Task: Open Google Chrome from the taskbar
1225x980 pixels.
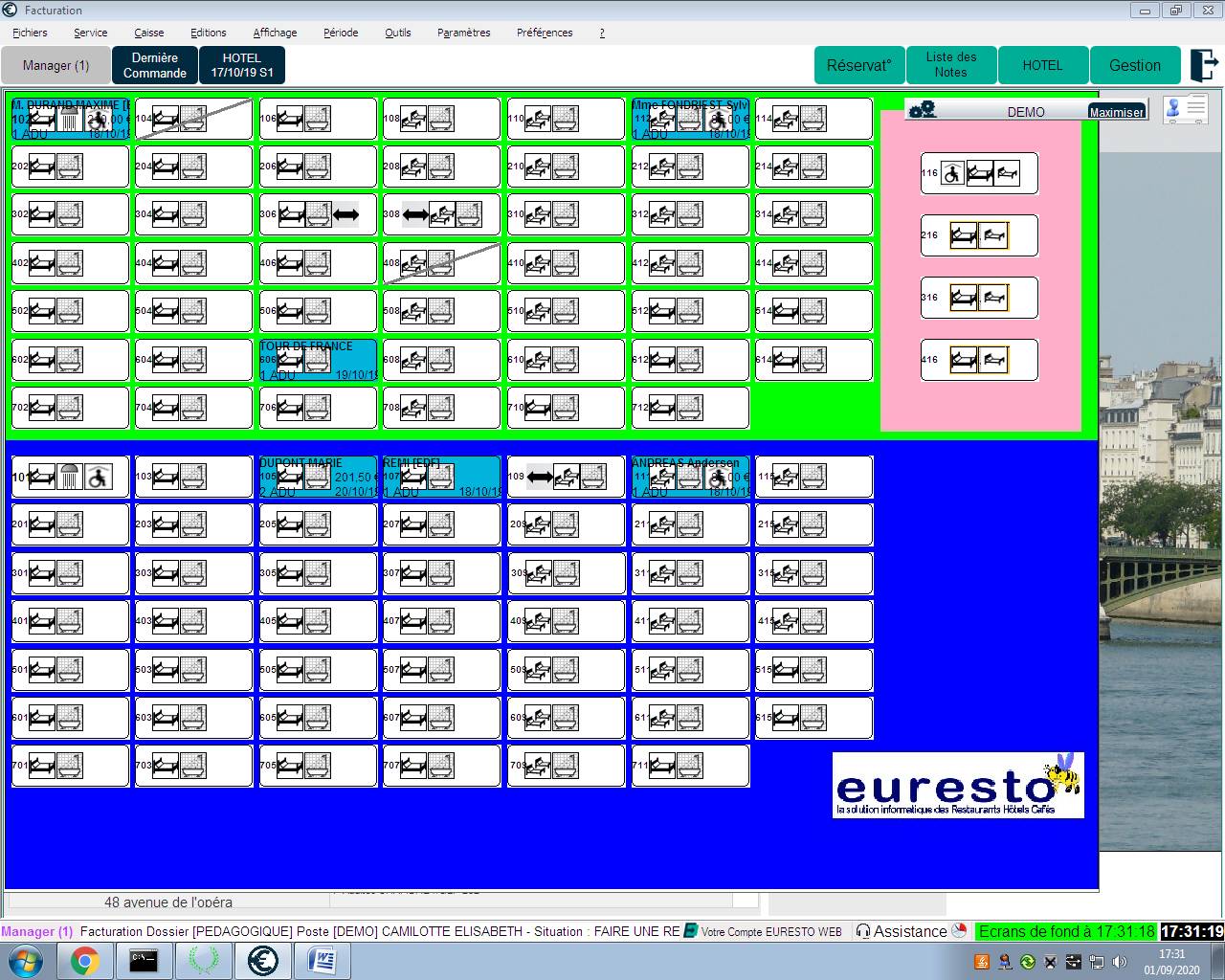Action: 84,961
